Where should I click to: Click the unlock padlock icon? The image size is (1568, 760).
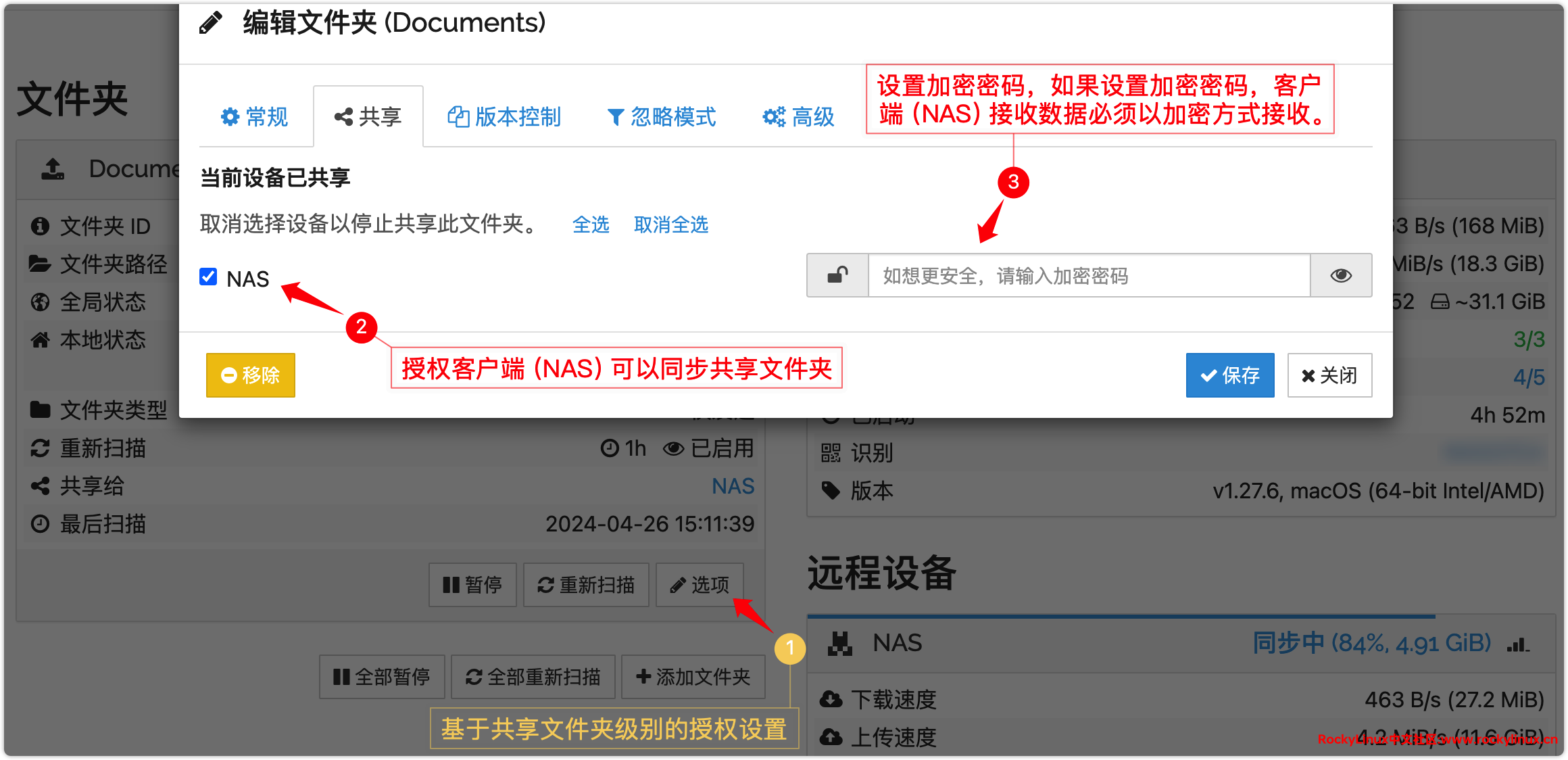tap(837, 276)
